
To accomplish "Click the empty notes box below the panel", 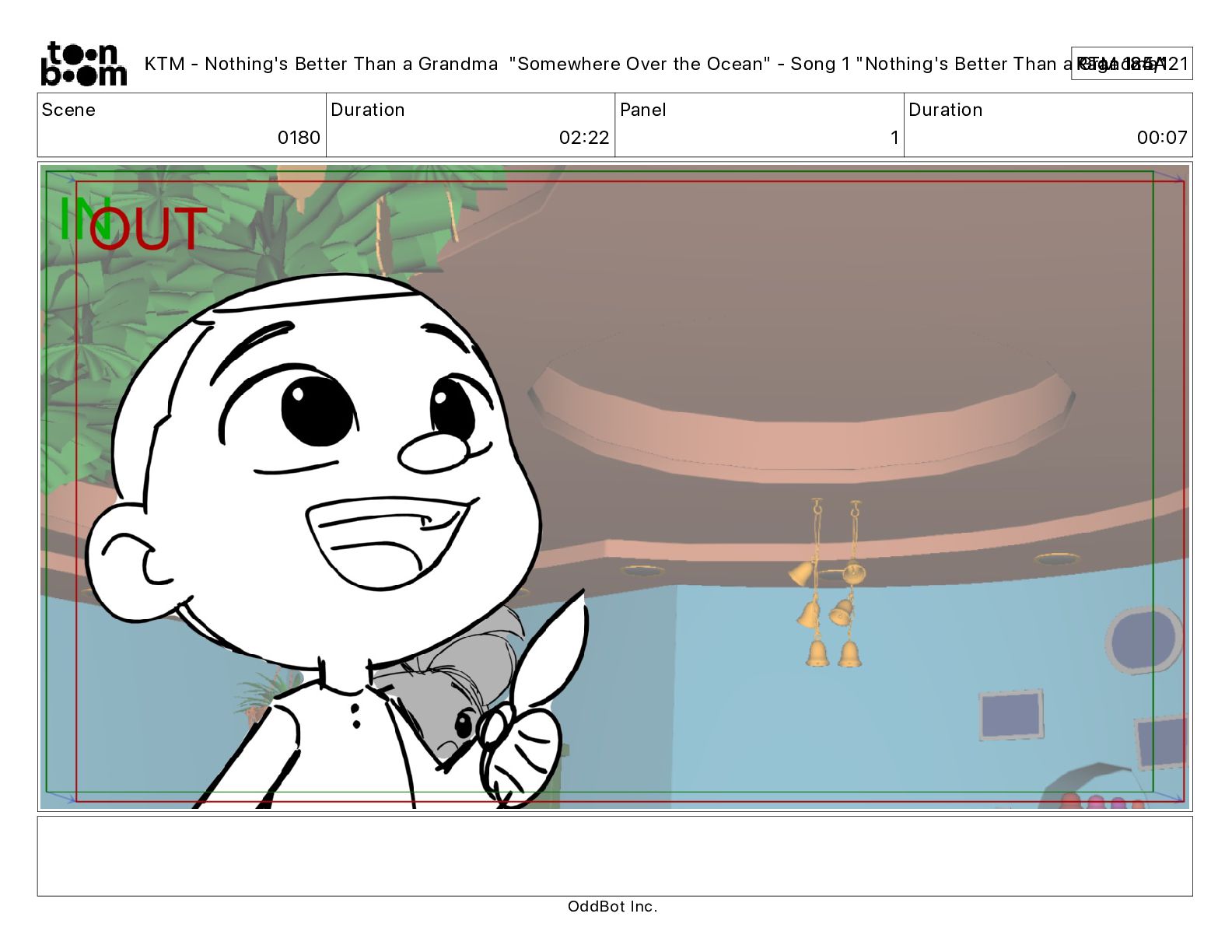I will click(x=614, y=856).
